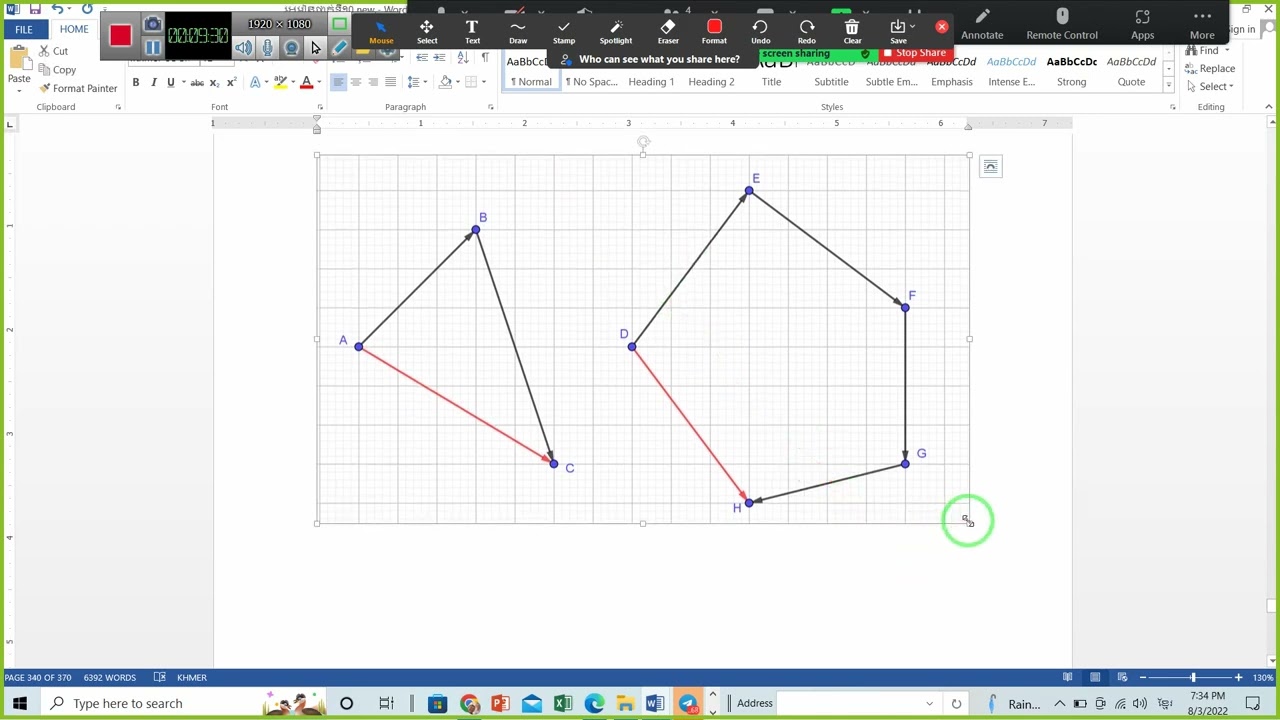The width and height of the screenshot is (1280, 720).
Task: Align text left
Action: click(338, 82)
